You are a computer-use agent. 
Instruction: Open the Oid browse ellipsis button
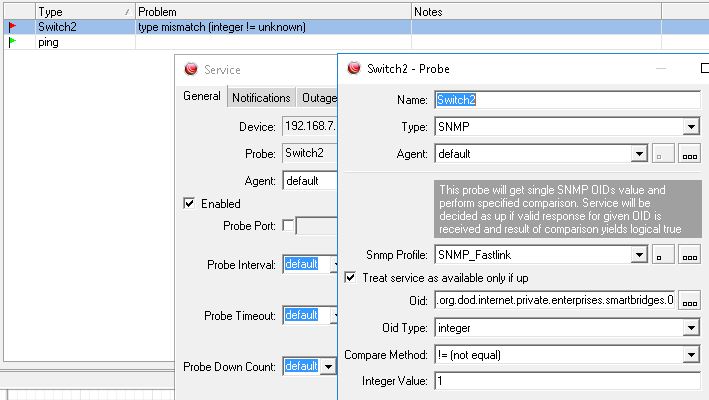click(690, 301)
